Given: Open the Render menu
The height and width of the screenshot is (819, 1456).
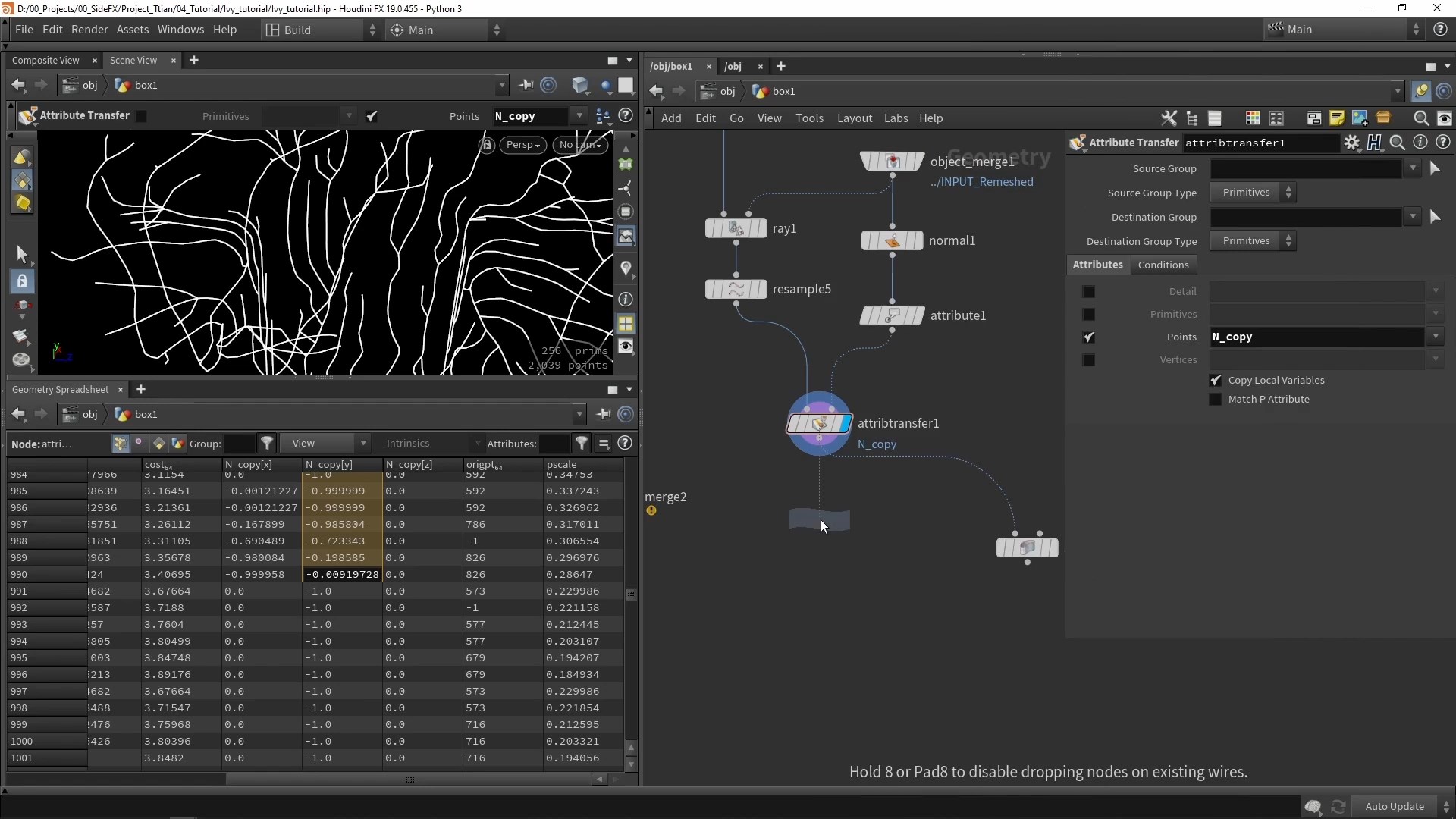Looking at the screenshot, I should [x=89, y=30].
